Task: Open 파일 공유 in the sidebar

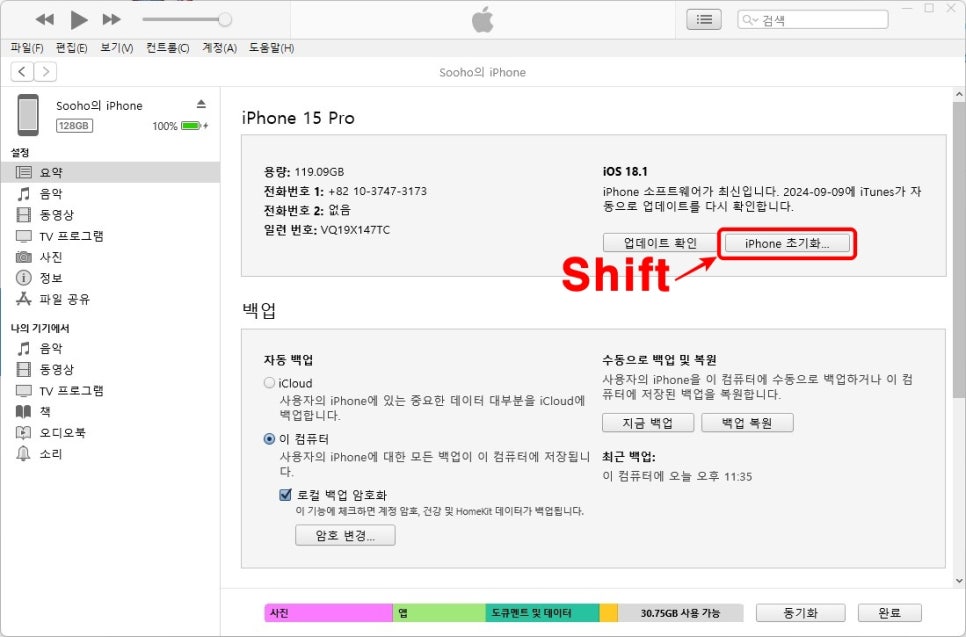Action: 65,299
